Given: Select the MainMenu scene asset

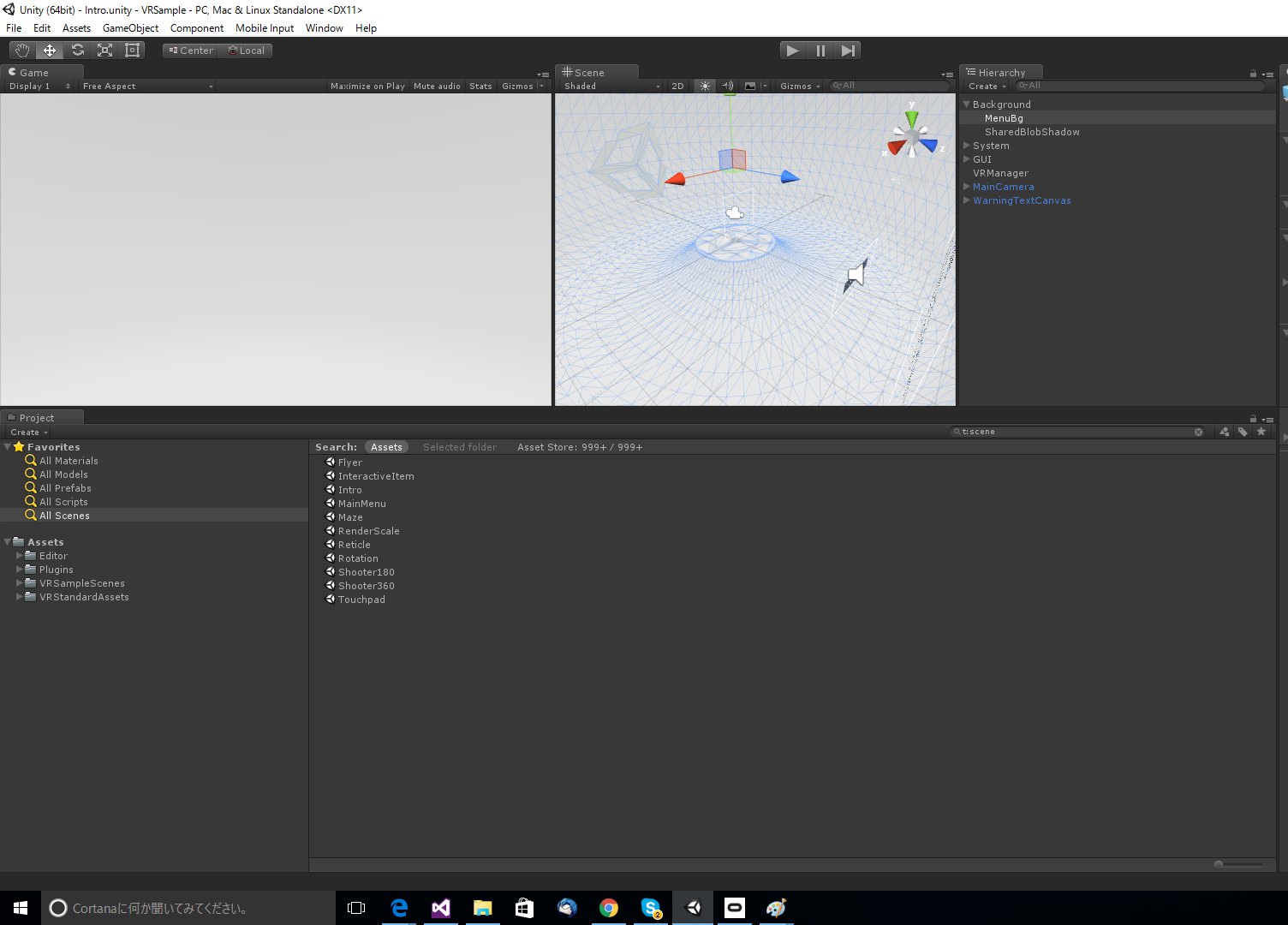Looking at the screenshot, I should 355,504.
